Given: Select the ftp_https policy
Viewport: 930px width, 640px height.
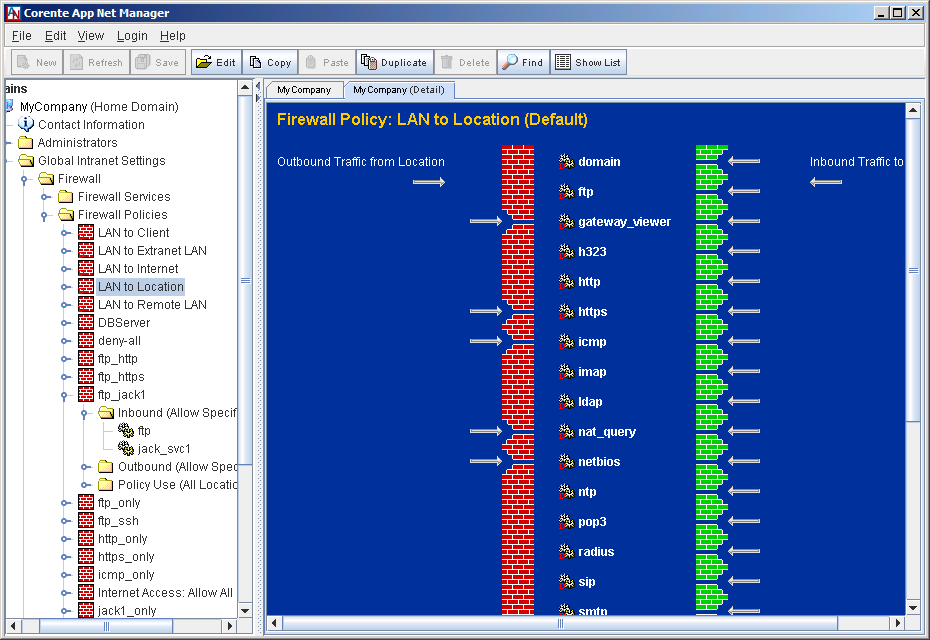Looking at the screenshot, I should (x=121, y=377).
